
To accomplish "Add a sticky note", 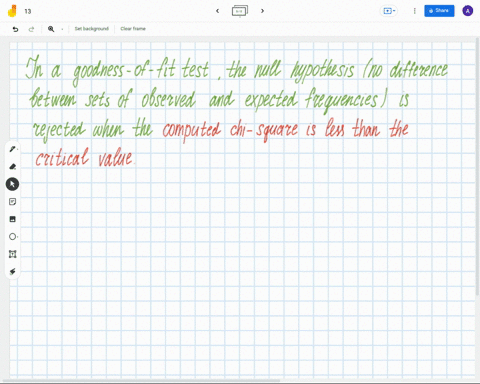I will coord(12,202).
